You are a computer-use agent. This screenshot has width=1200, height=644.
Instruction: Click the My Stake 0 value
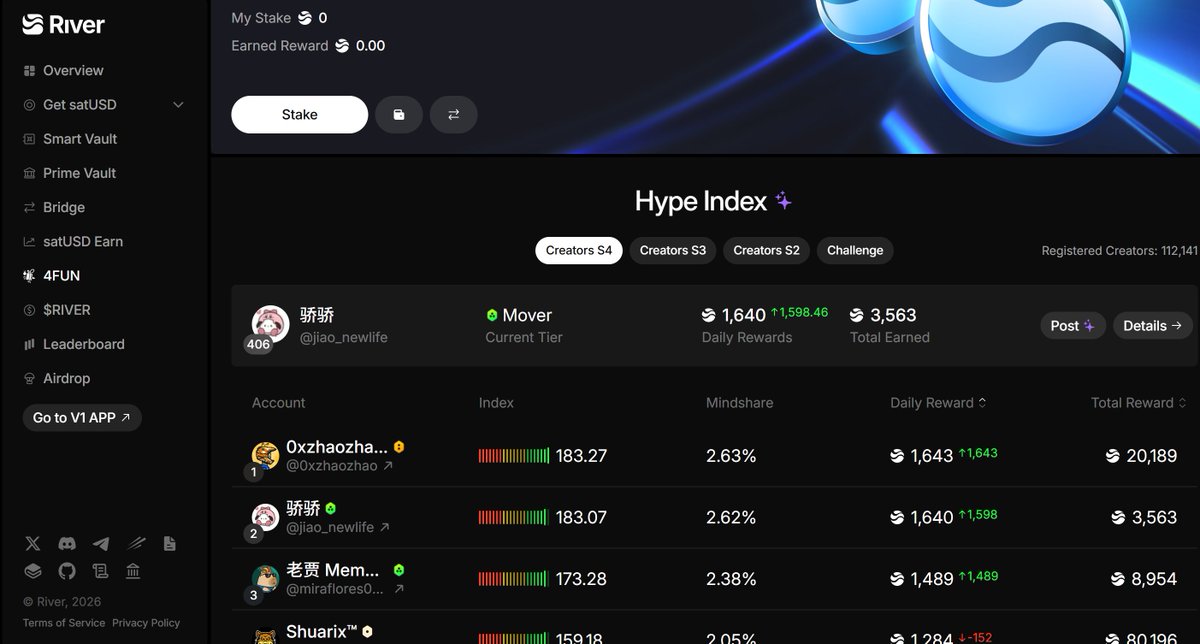tap(323, 18)
